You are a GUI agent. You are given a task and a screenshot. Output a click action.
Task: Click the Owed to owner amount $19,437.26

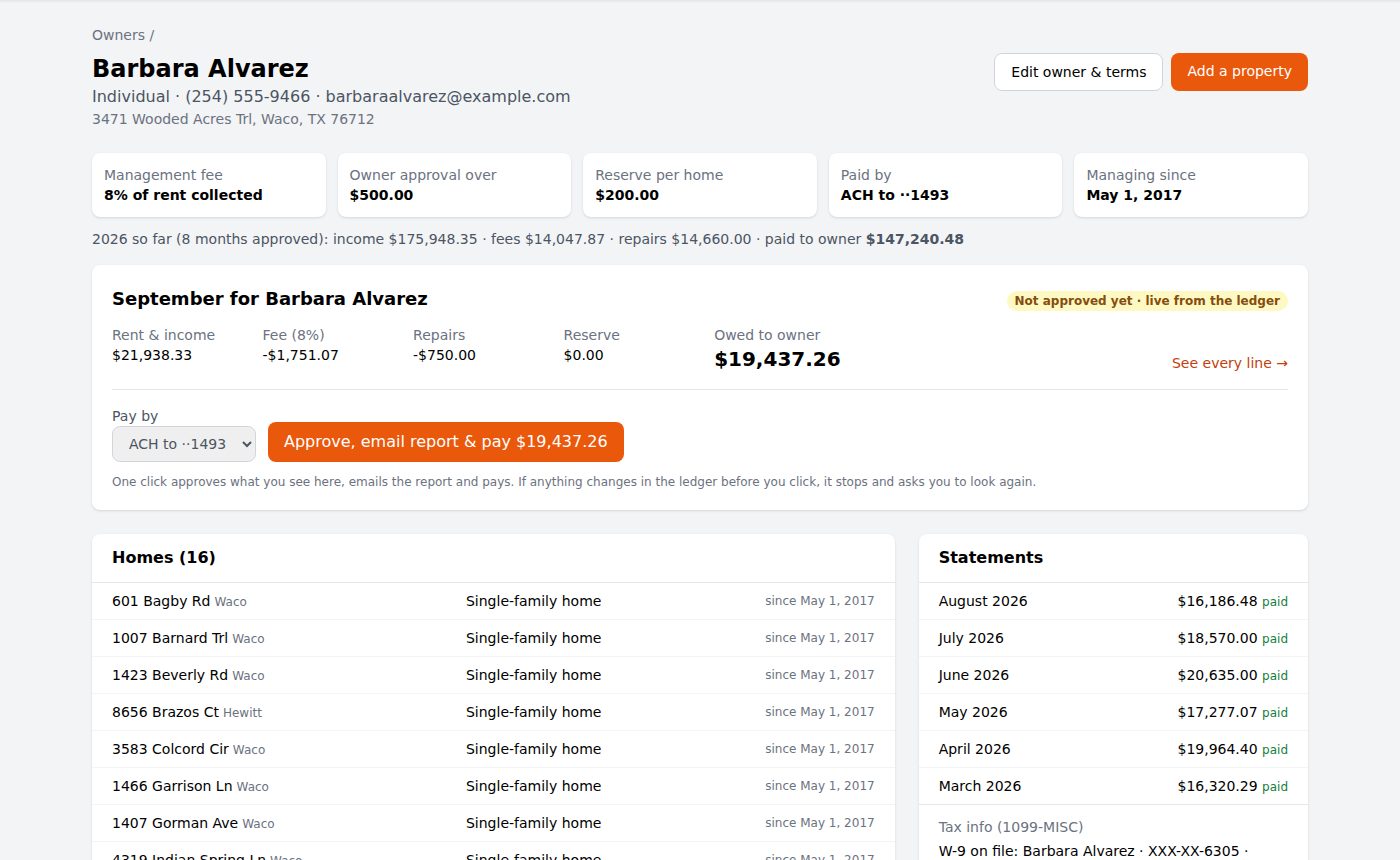click(x=777, y=359)
